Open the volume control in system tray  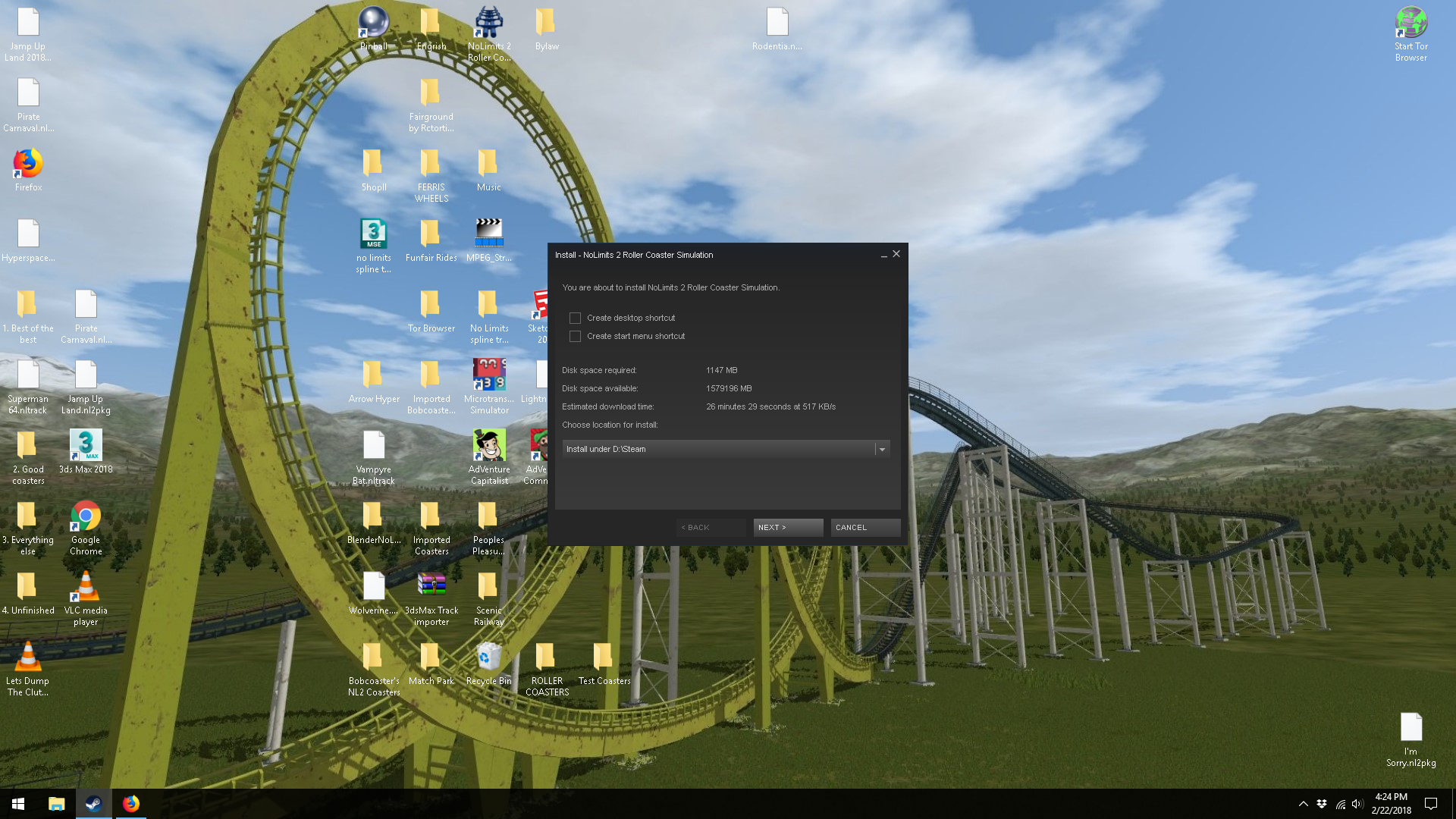click(1357, 804)
